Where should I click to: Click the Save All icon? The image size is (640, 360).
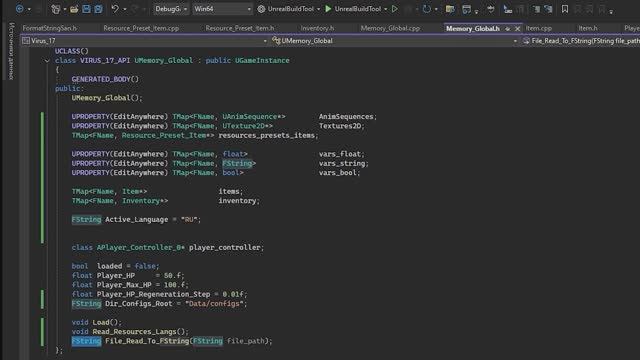tap(98, 9)
